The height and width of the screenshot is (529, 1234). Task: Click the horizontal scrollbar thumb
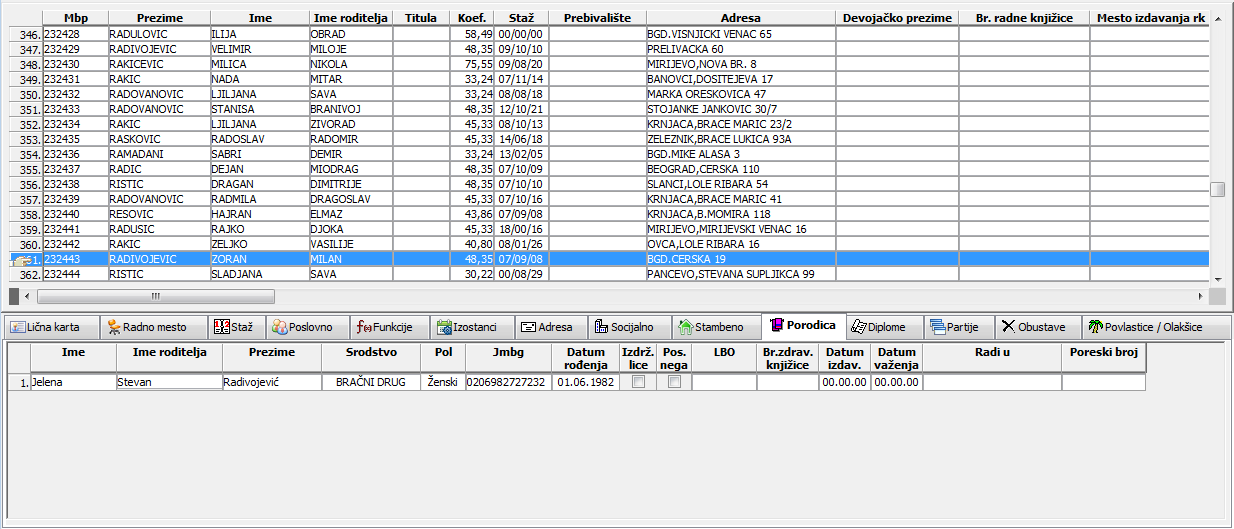[x=155, y=297]
